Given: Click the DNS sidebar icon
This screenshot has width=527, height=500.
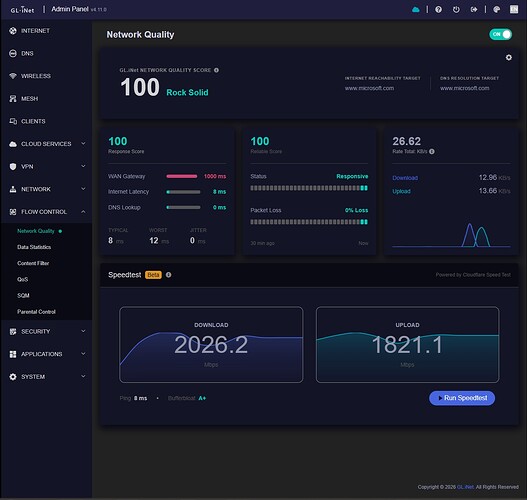Looking at the screenshot, I should coord(13,53).
